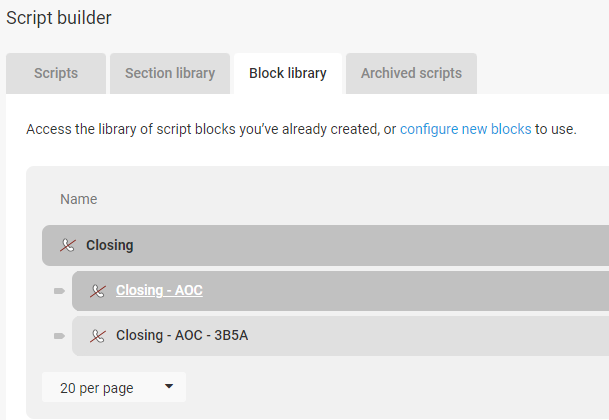The image size is (609, 420).
Task: Click the arrow on the 20 per page selector
Action: pos(169,387)
